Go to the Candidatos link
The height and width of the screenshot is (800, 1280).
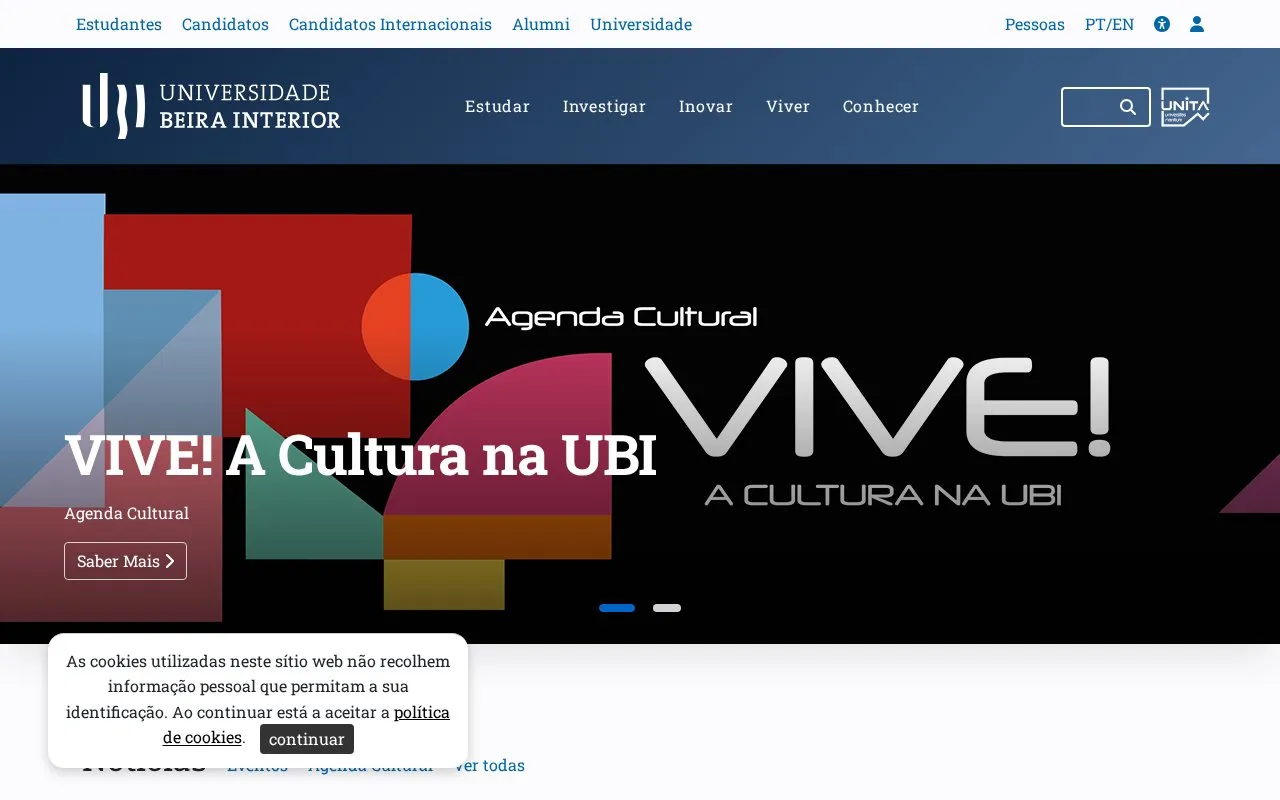[225, 24]
